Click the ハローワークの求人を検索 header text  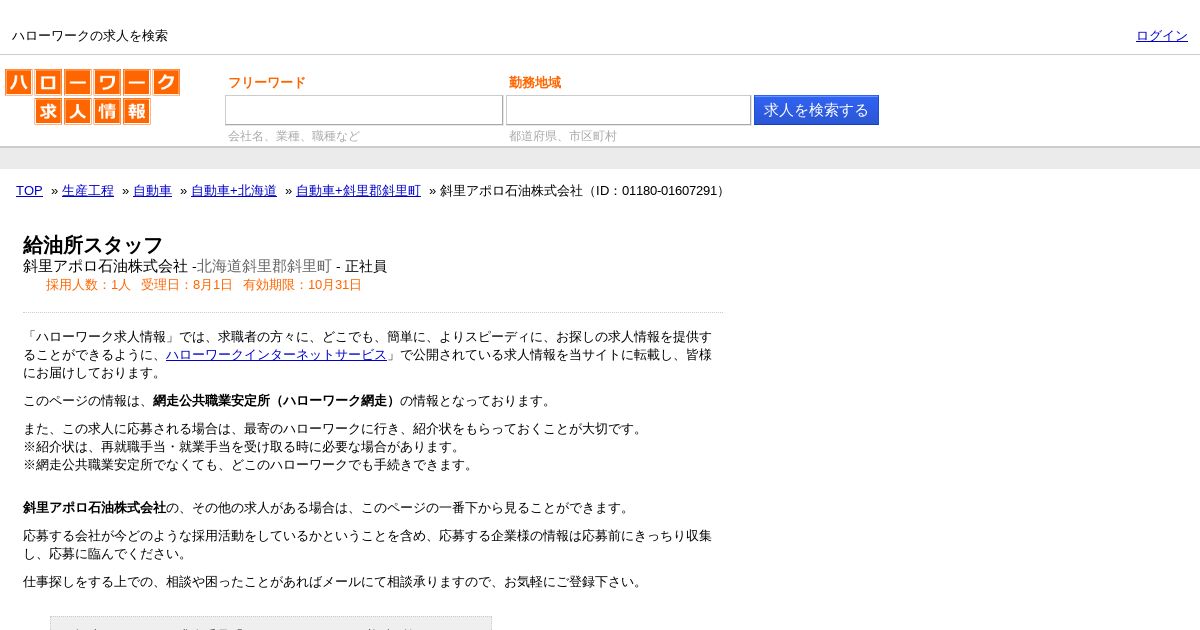coord(90,36)
